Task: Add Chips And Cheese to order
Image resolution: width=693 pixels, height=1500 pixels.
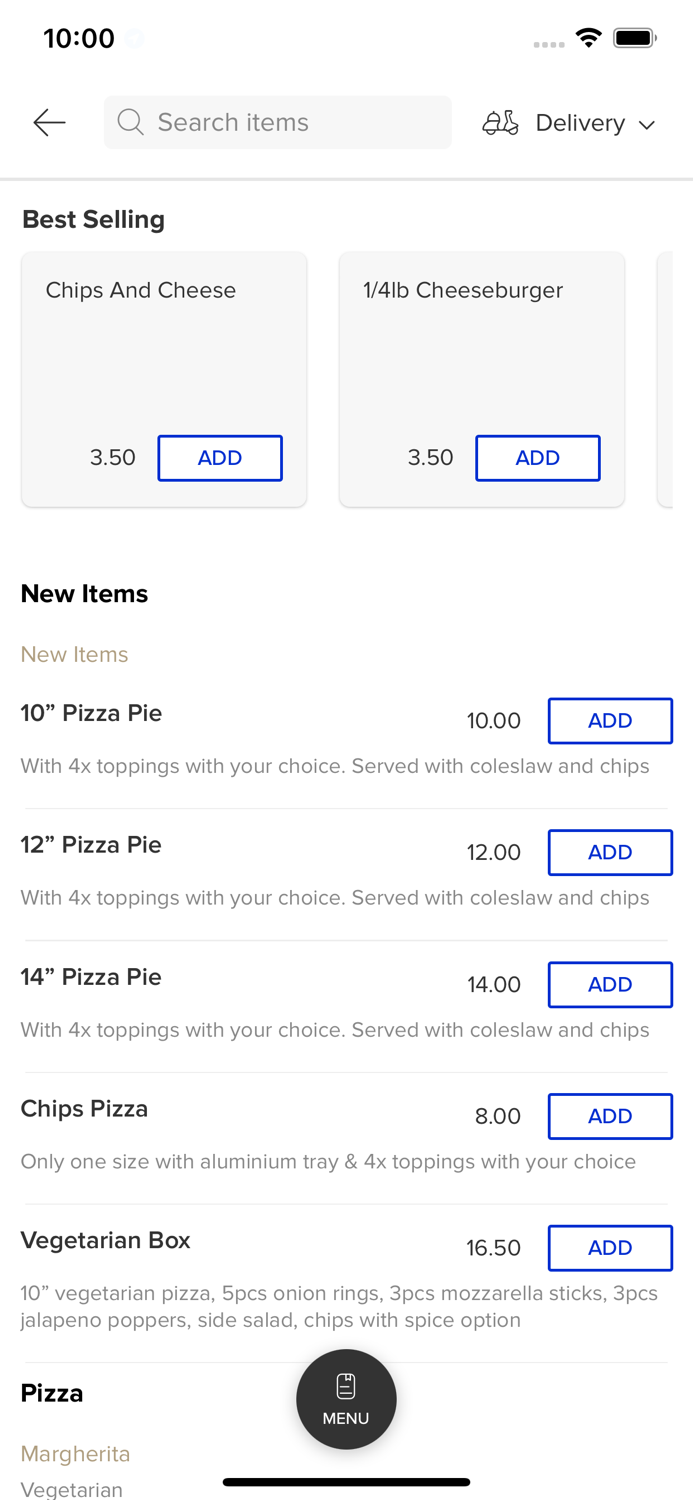Action: 220,458
